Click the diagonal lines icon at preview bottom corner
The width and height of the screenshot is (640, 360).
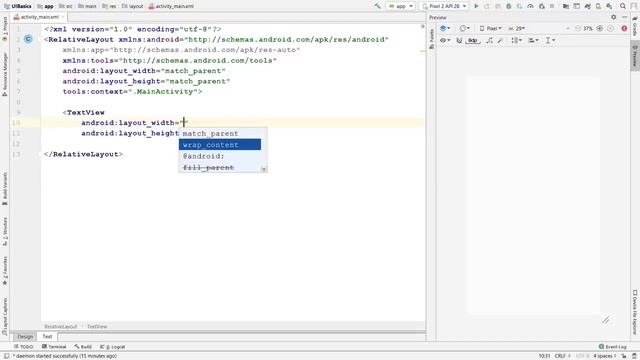[606, 320]
